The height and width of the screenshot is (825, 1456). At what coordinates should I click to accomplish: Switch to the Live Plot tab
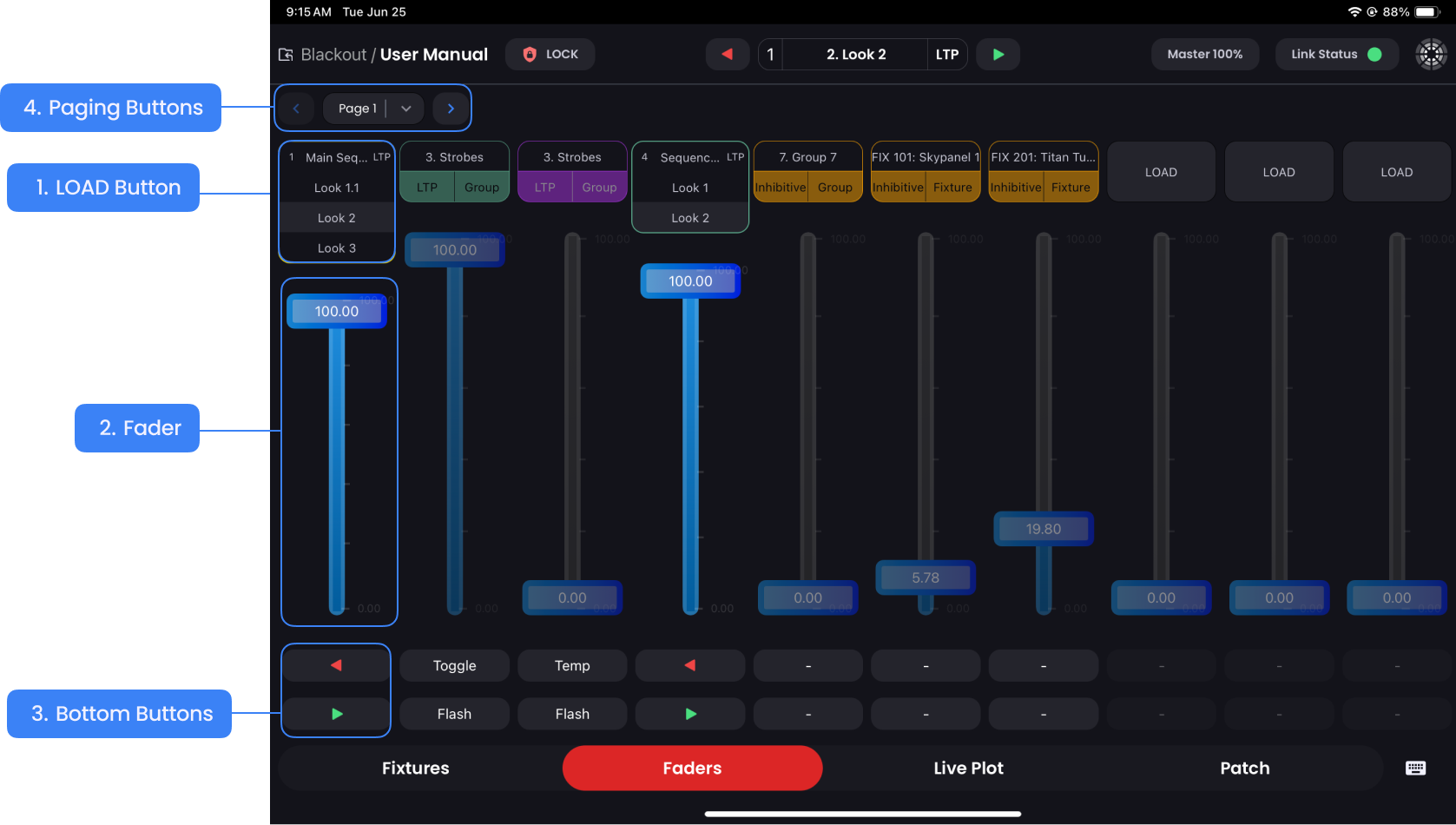tap(968, 768)
